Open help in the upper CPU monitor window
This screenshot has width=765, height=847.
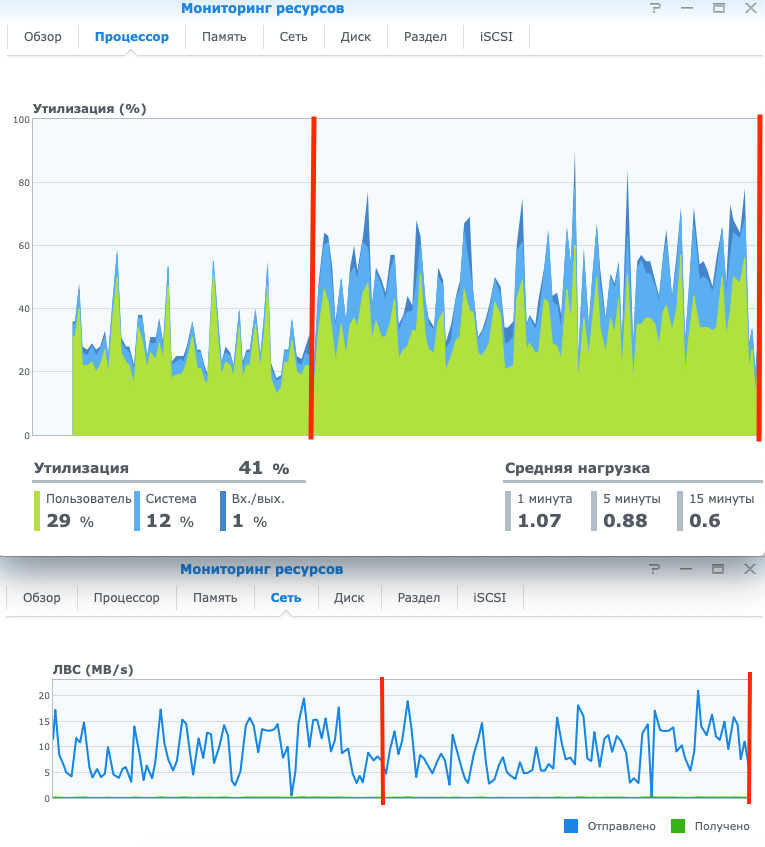656,8
